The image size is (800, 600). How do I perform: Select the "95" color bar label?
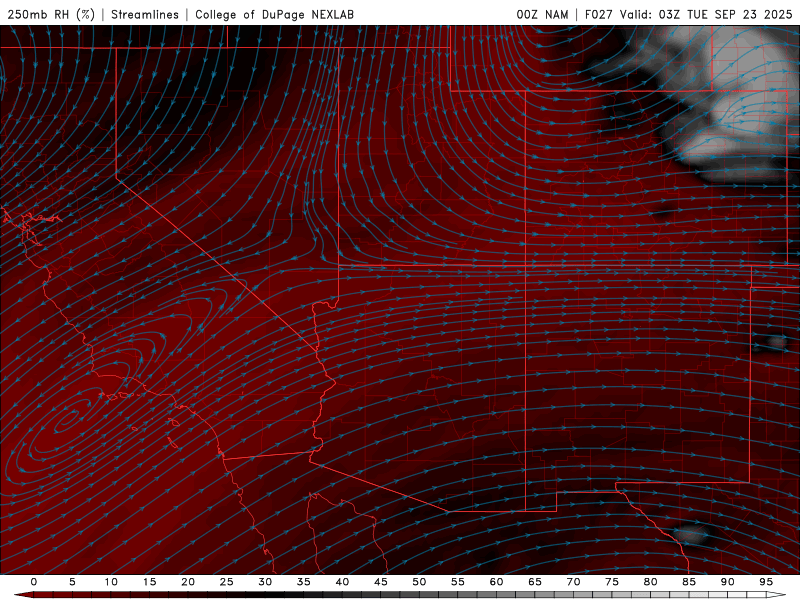766,582
